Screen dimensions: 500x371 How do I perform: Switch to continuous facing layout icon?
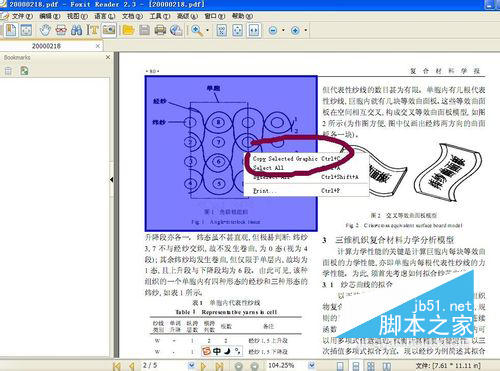(371, 366)
